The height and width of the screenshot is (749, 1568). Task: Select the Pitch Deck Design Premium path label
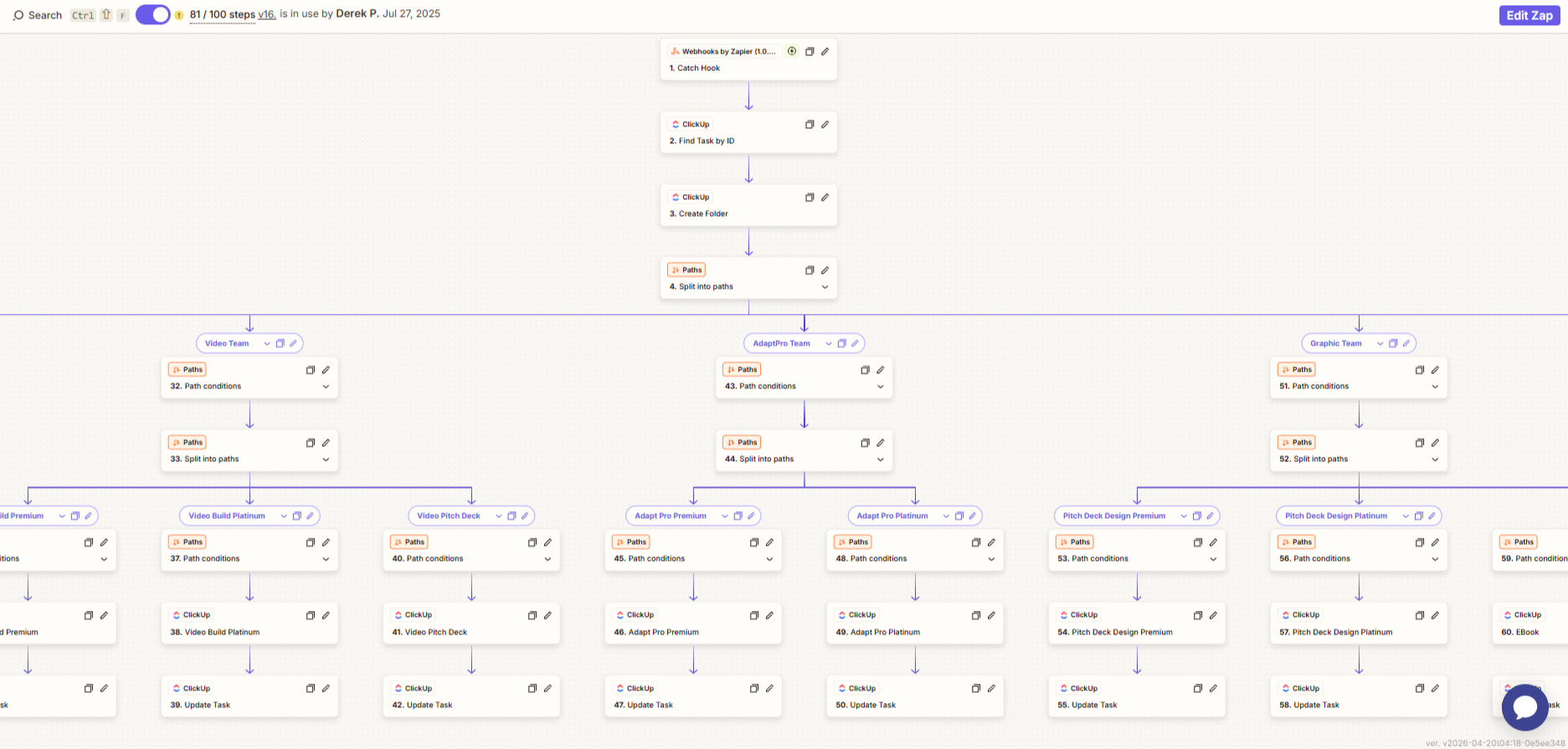point(1114,516)
